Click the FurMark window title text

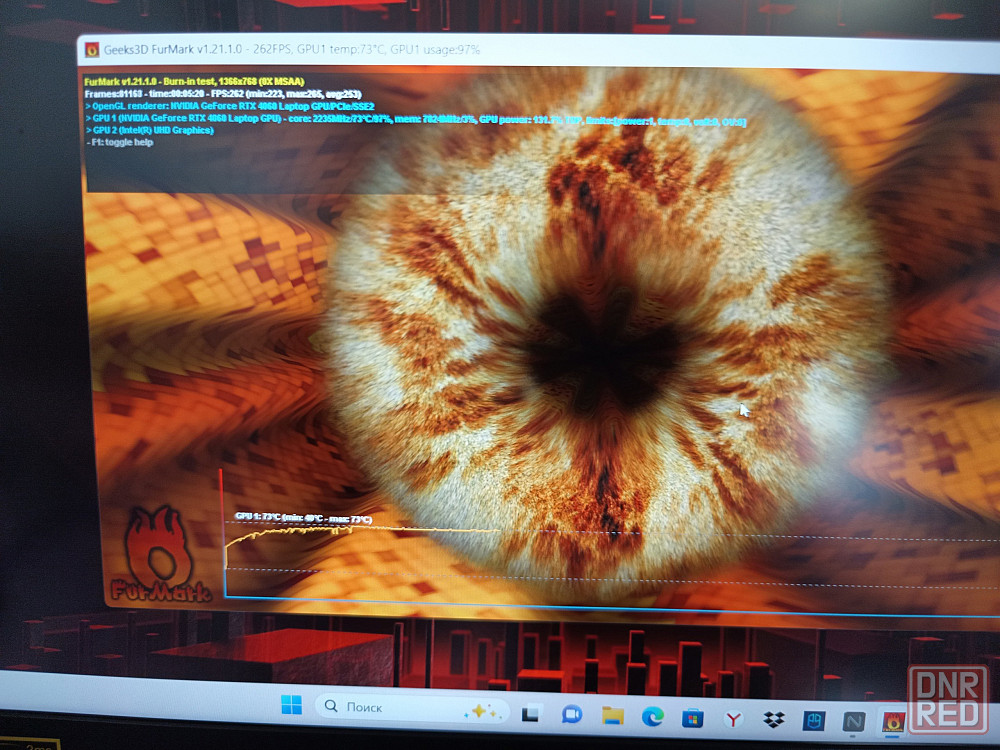click(291, 50)
